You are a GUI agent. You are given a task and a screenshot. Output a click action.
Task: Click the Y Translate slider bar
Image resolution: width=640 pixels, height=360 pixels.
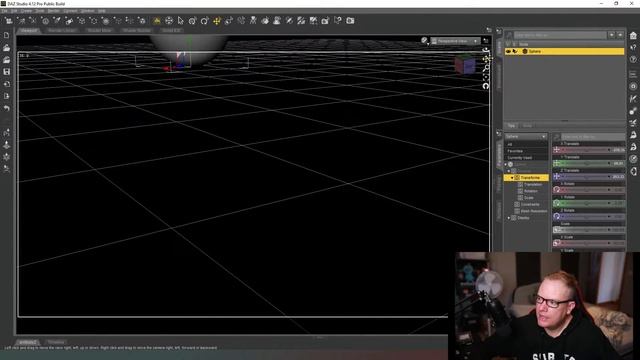[x=587, y=163]
